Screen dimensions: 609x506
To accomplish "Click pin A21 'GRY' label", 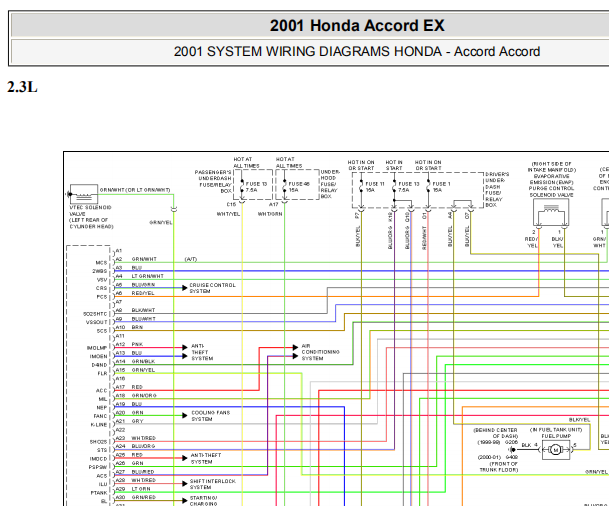I will 137,421.
